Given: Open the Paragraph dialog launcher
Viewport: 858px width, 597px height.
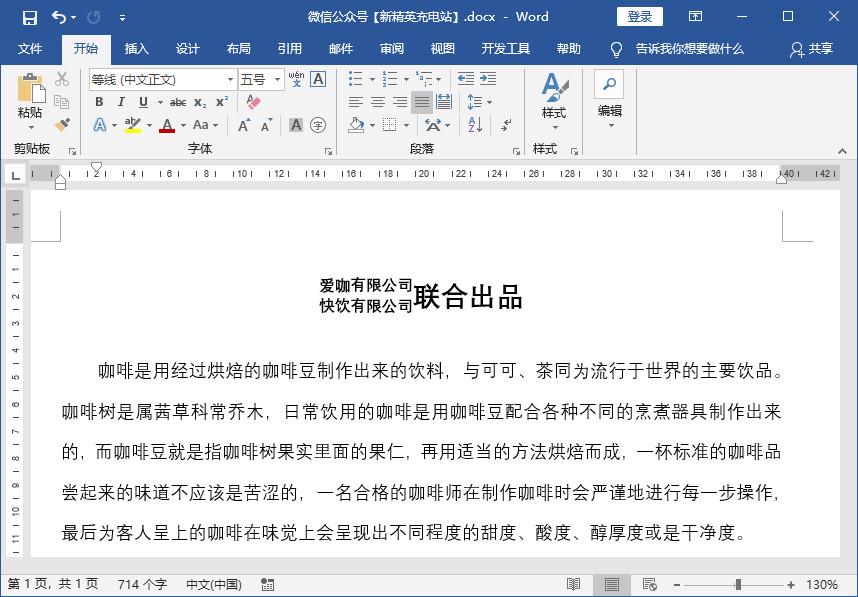Looking at the screenshot, I should pos(516,151).
